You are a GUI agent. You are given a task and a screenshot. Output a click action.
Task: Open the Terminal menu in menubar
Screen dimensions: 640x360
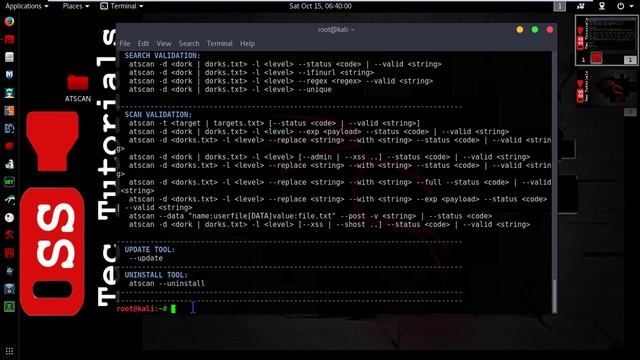tap(220, 43)
